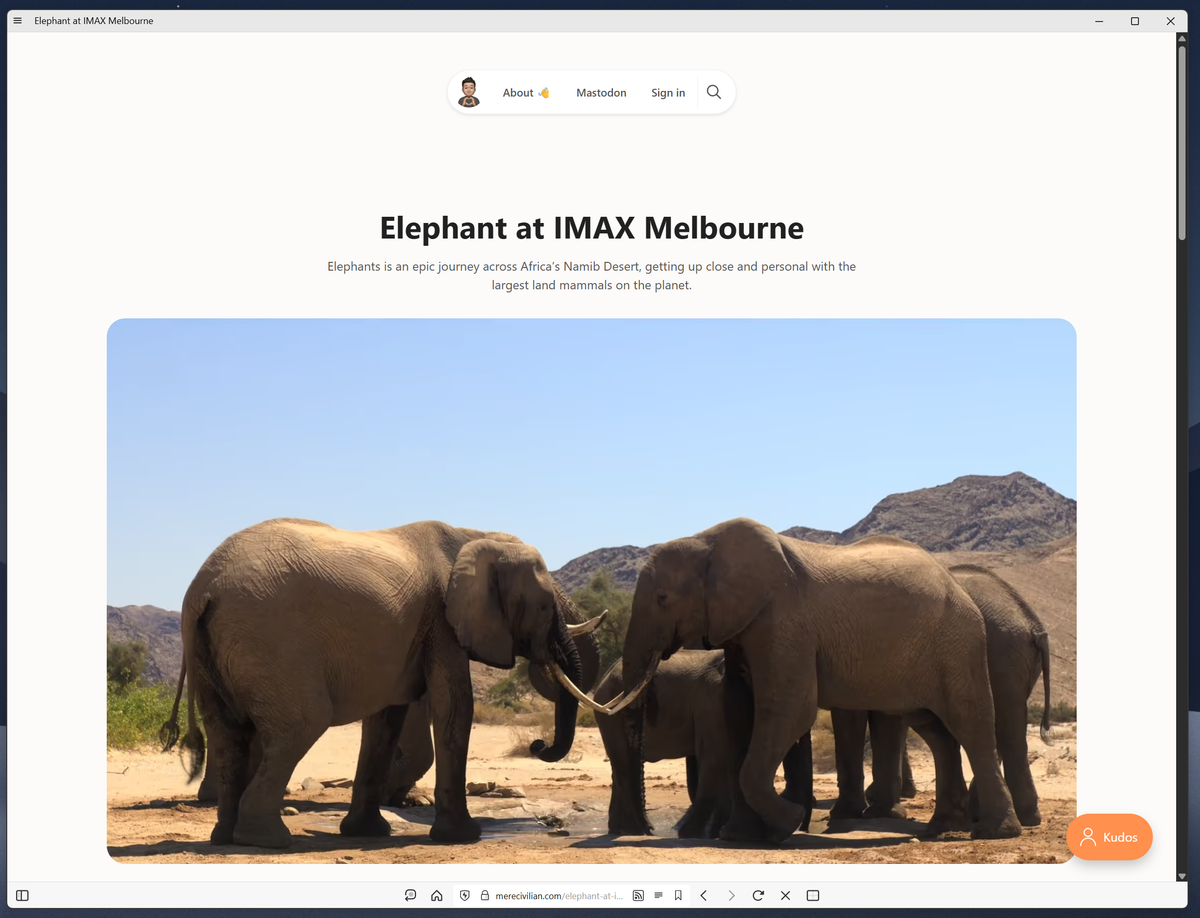Open the About page
Screen dimensions: 1200x918
pos(519,92)
